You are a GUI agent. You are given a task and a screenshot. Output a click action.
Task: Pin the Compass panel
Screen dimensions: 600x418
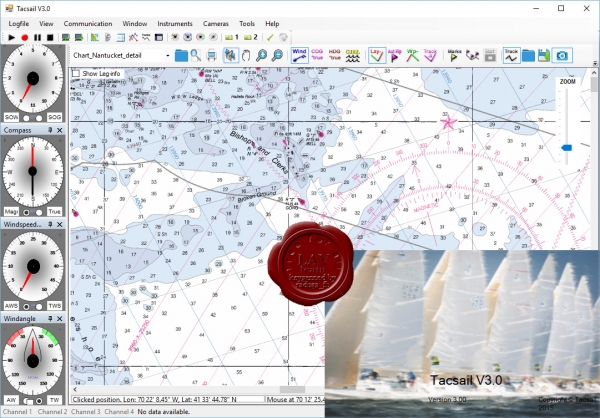coord(50,130)
